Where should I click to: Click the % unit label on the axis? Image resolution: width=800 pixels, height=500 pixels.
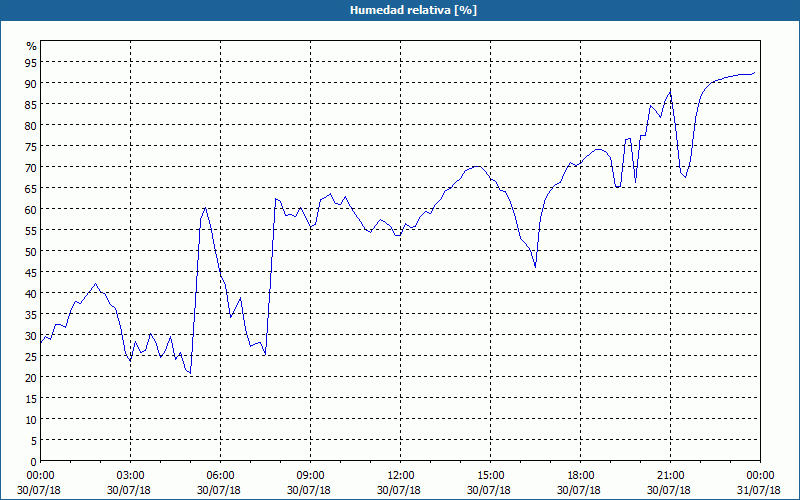pyautogui.click(x=32, y=46)
